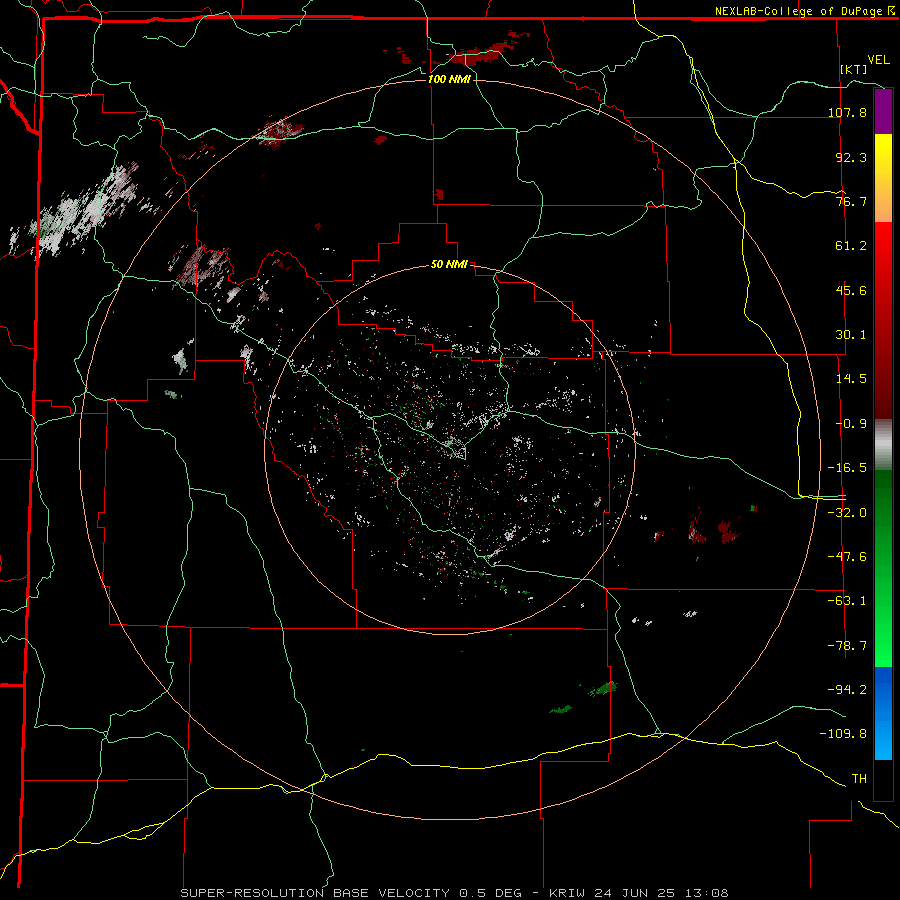Click the -47.6 velocity scale value
Screen dimensions: 900x900
847,557
